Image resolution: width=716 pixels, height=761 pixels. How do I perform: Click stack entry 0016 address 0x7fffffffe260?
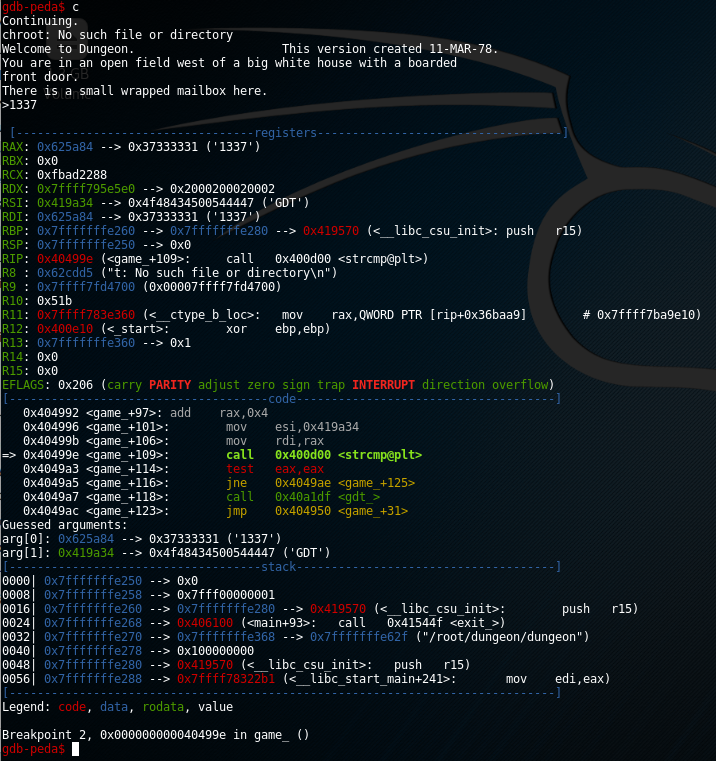coord(93,609)
